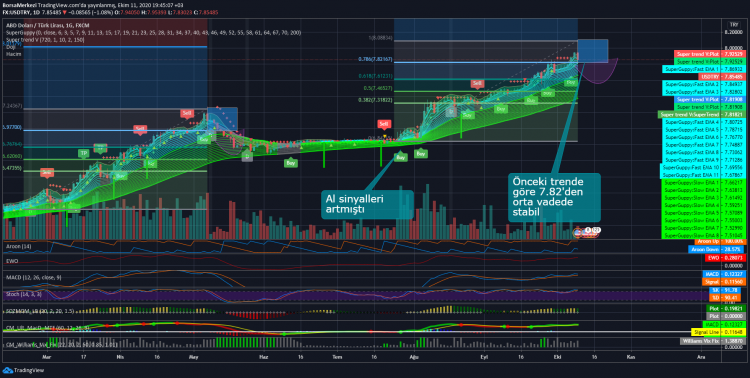This screenshot has width=750, height=378.
Task: Click the yellow Signal Line value tag
Action: [718, 332]
